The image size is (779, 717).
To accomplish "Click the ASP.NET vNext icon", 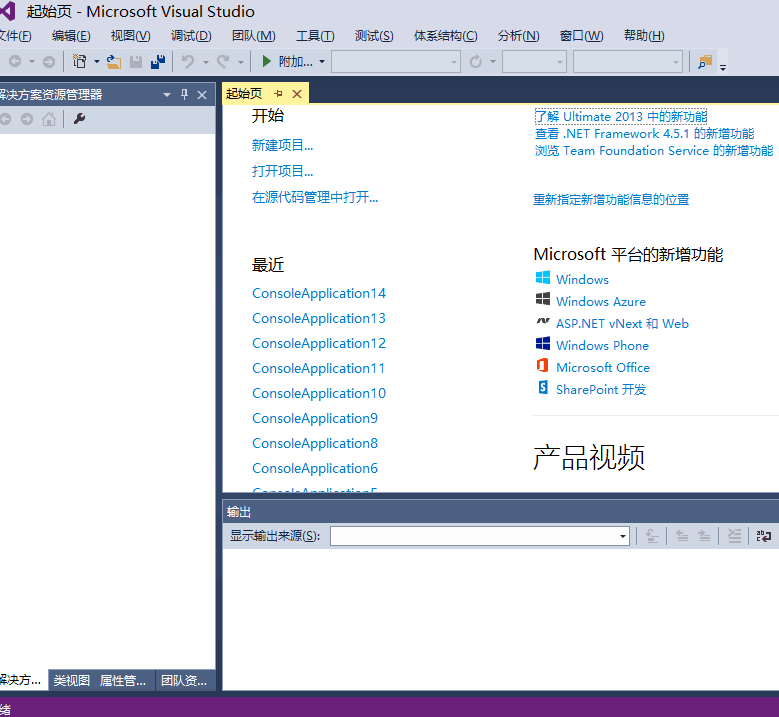I will pyautogui.click(x=543, y=321).
